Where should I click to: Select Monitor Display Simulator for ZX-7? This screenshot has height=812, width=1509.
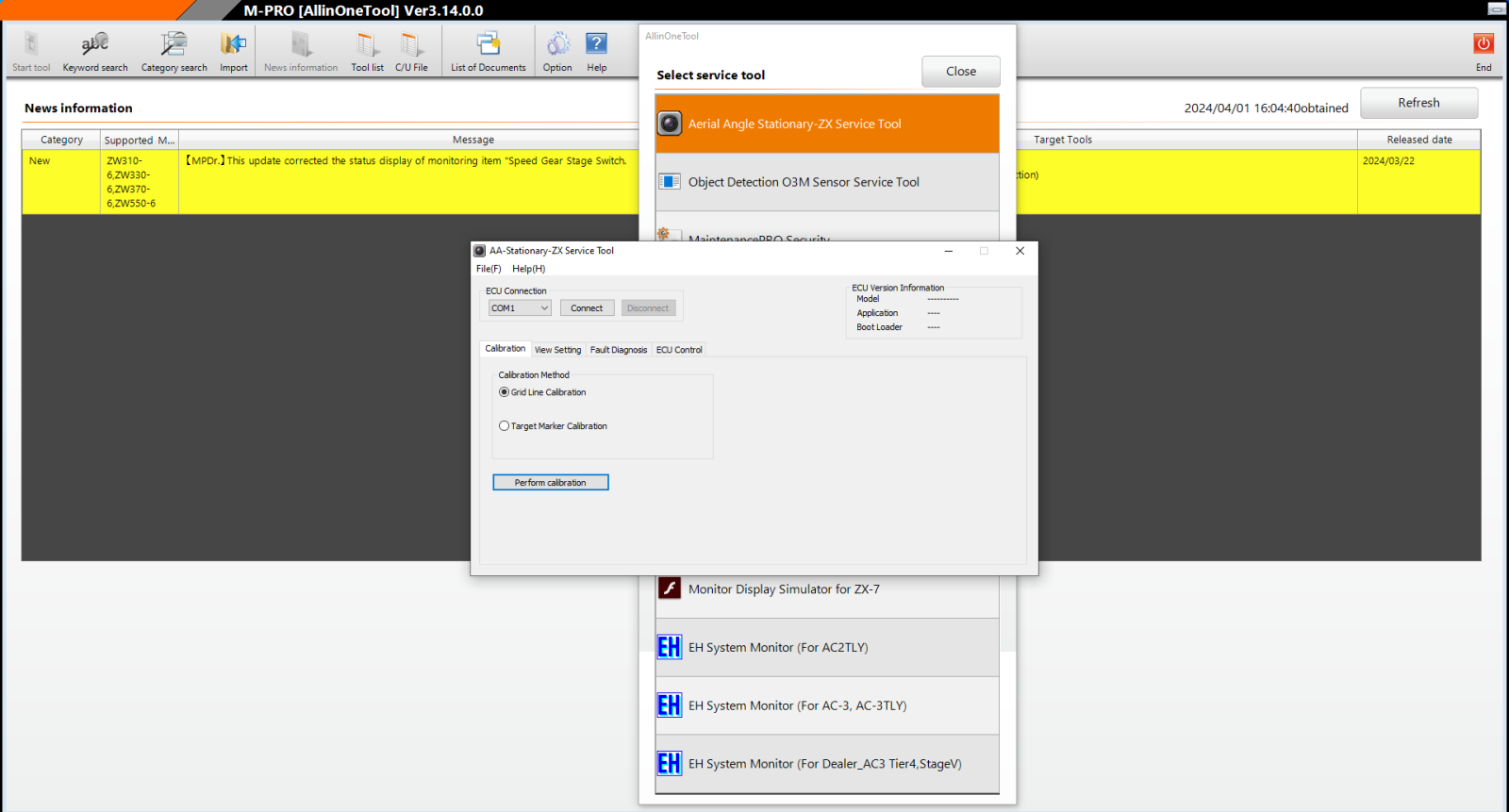[x=827, y=589]
